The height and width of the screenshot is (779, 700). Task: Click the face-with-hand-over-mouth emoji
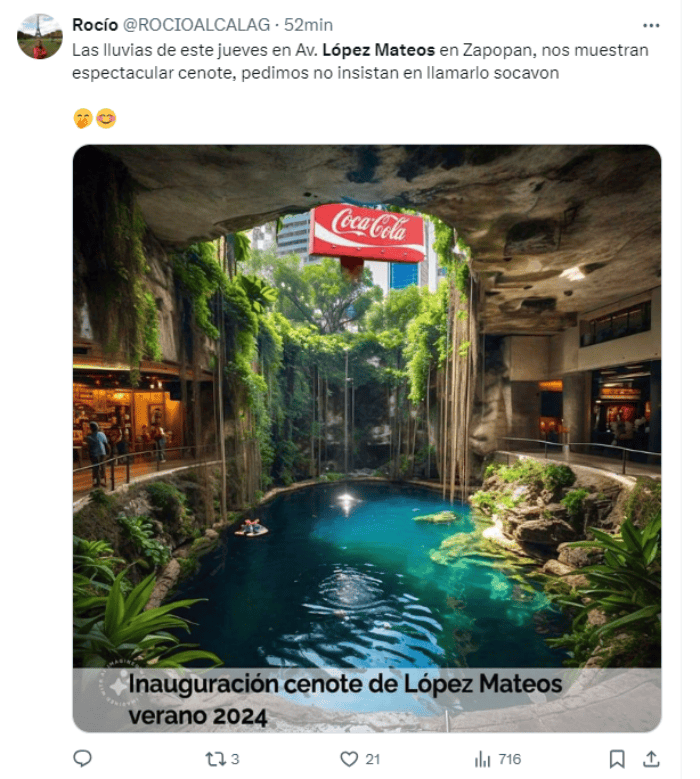(x=82, y=119)
